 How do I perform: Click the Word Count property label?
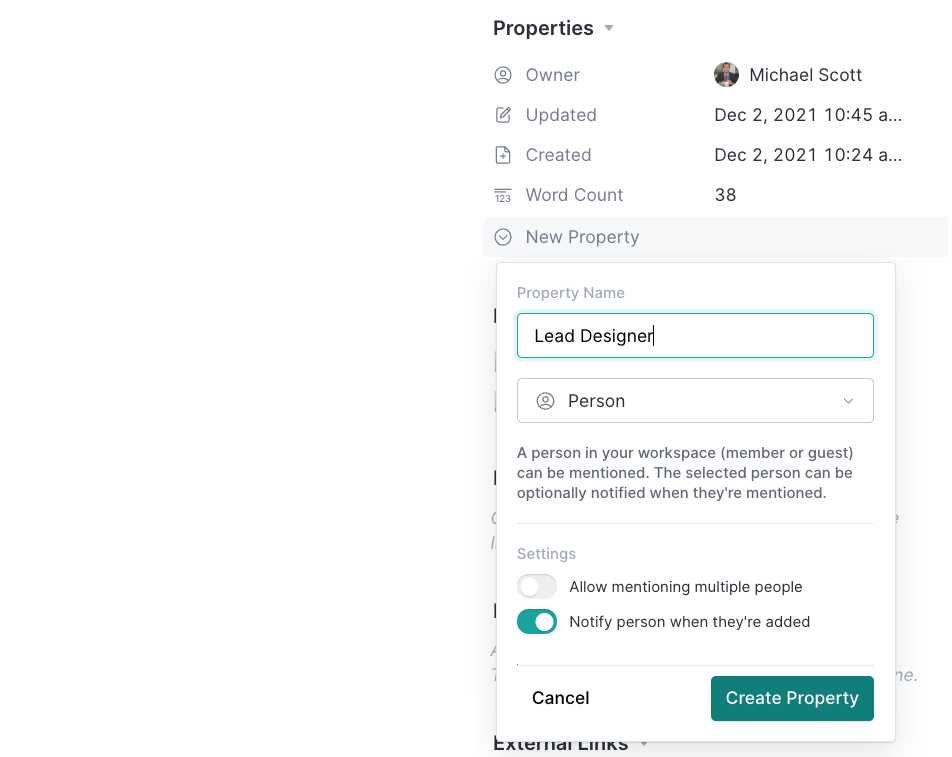pyautogui.click(x=574, y=195)
